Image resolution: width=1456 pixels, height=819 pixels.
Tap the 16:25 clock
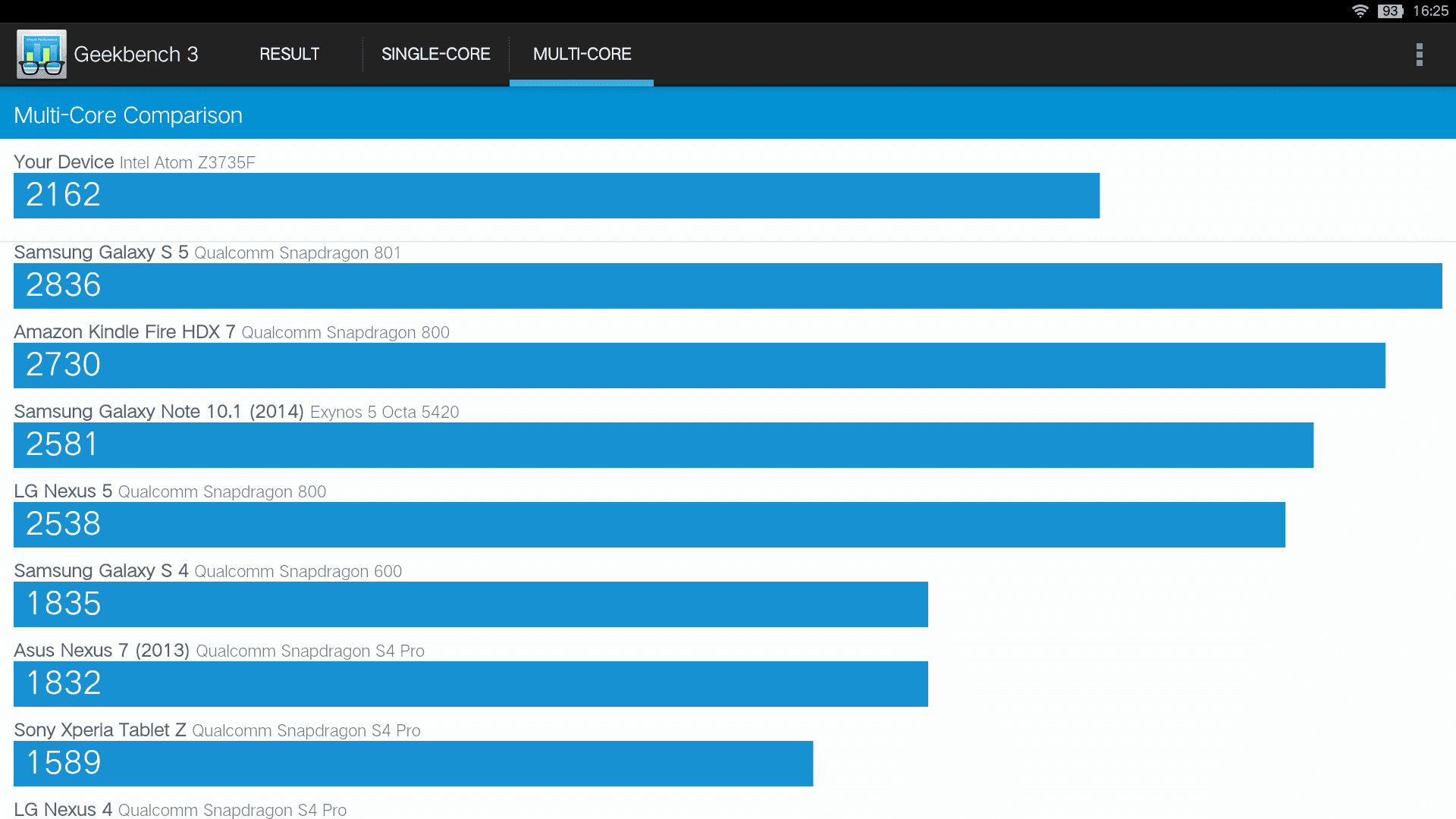tap(1431, 11)
